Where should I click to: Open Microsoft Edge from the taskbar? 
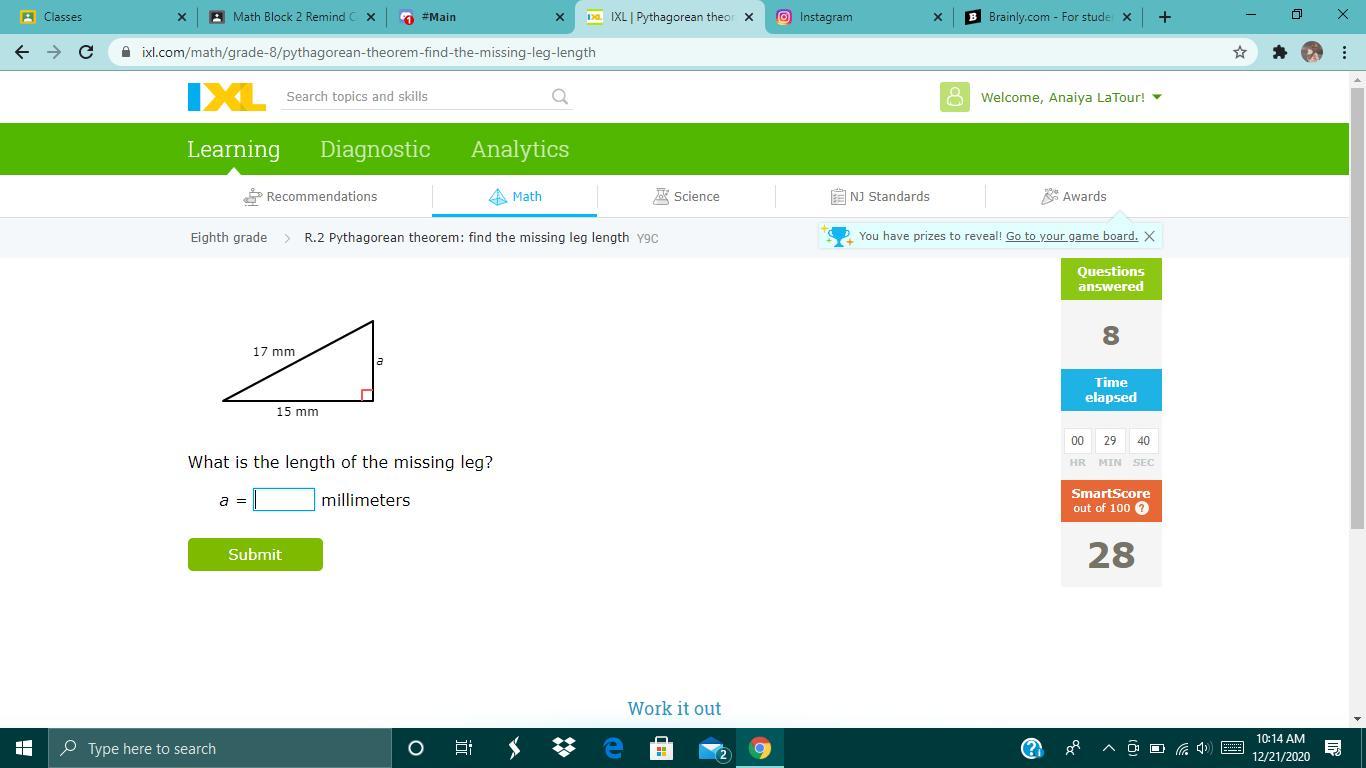[613, 748]
